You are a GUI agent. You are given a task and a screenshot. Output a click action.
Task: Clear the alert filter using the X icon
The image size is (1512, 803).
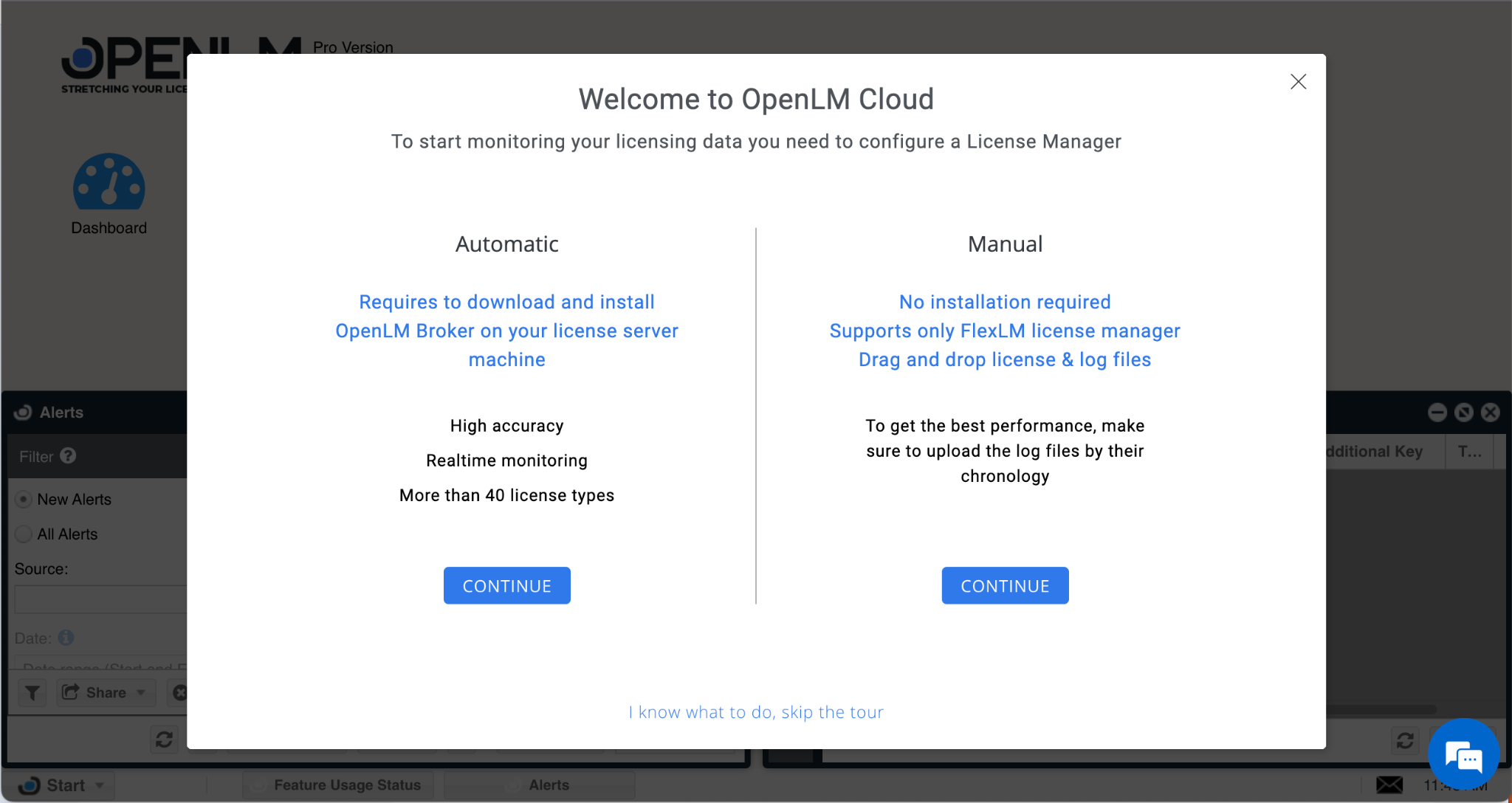(180, 692)
